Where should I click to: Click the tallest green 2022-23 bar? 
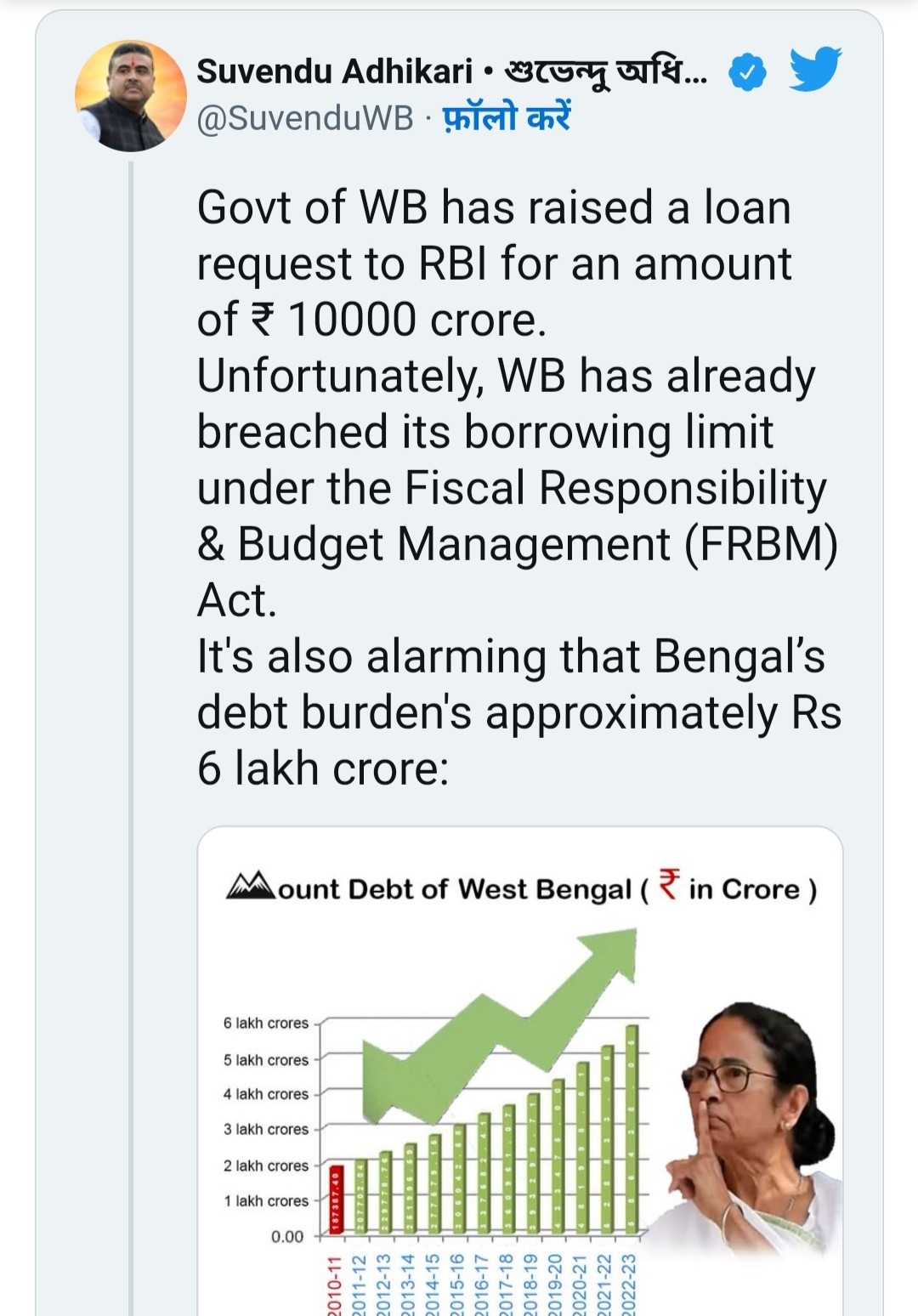pyautogui.click(x=631, y=1129)
